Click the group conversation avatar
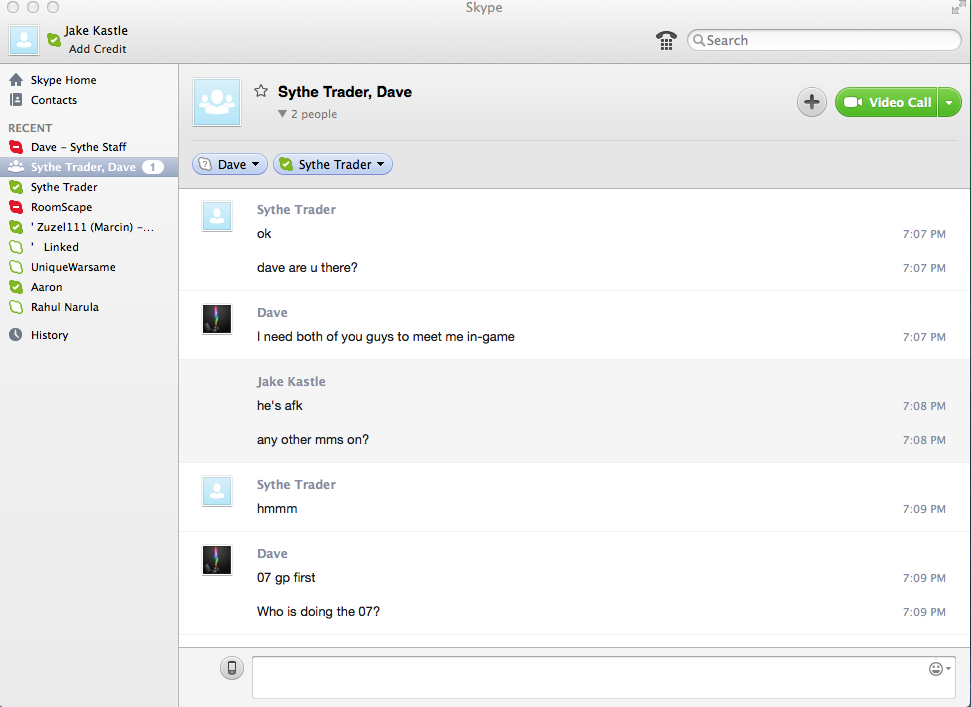Viewport: 971px width, 707px height. point(217,102)
